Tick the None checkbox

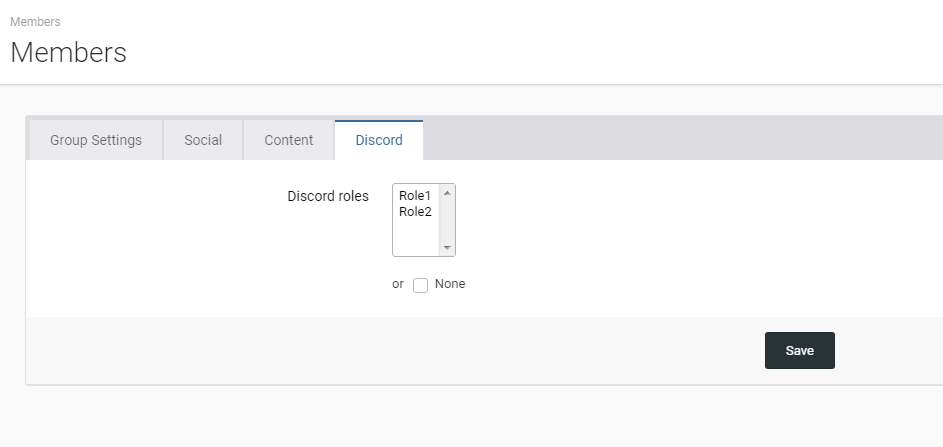[421, 285]
